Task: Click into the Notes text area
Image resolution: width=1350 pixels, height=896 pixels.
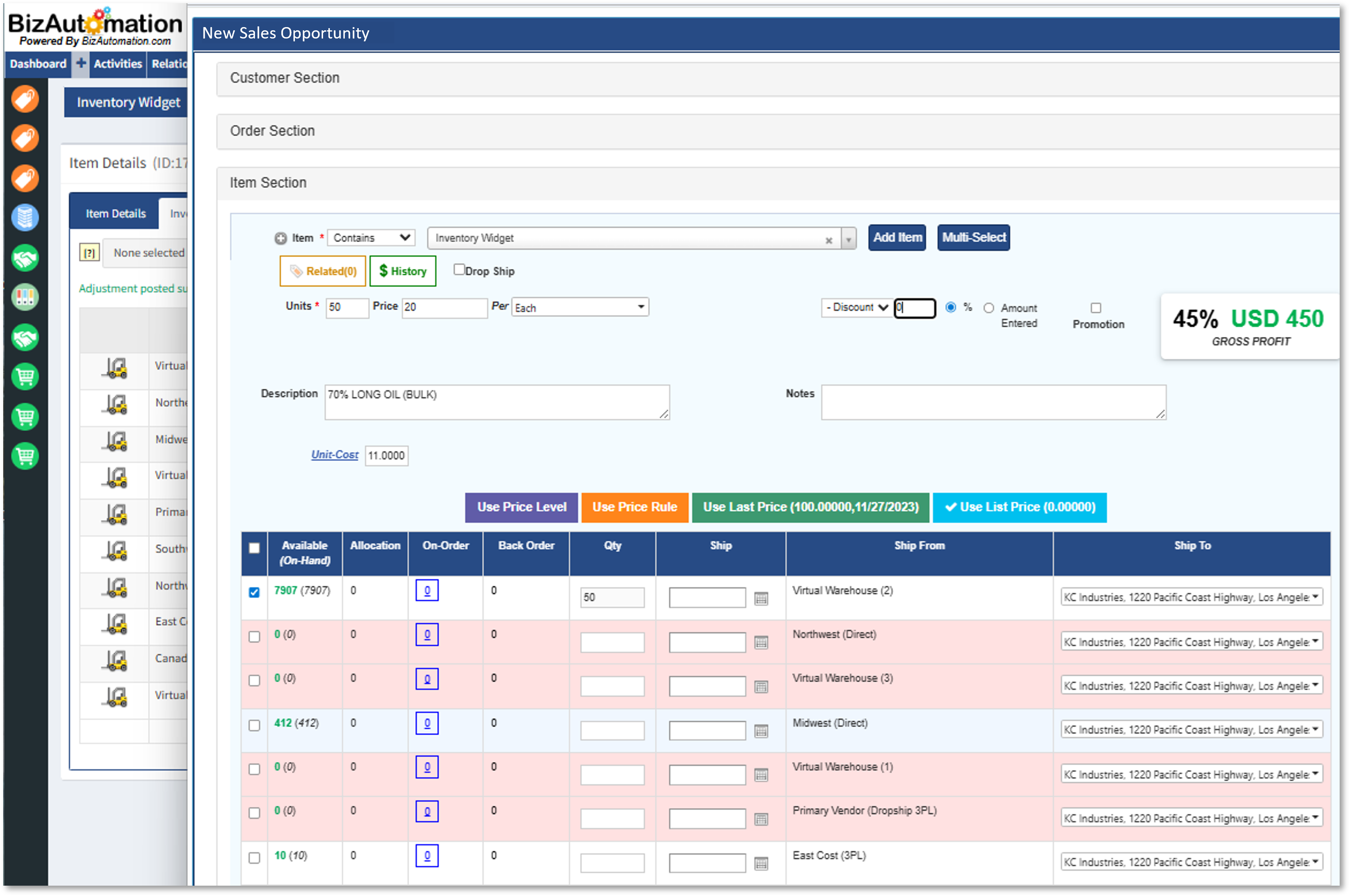Action: (993, 403)
